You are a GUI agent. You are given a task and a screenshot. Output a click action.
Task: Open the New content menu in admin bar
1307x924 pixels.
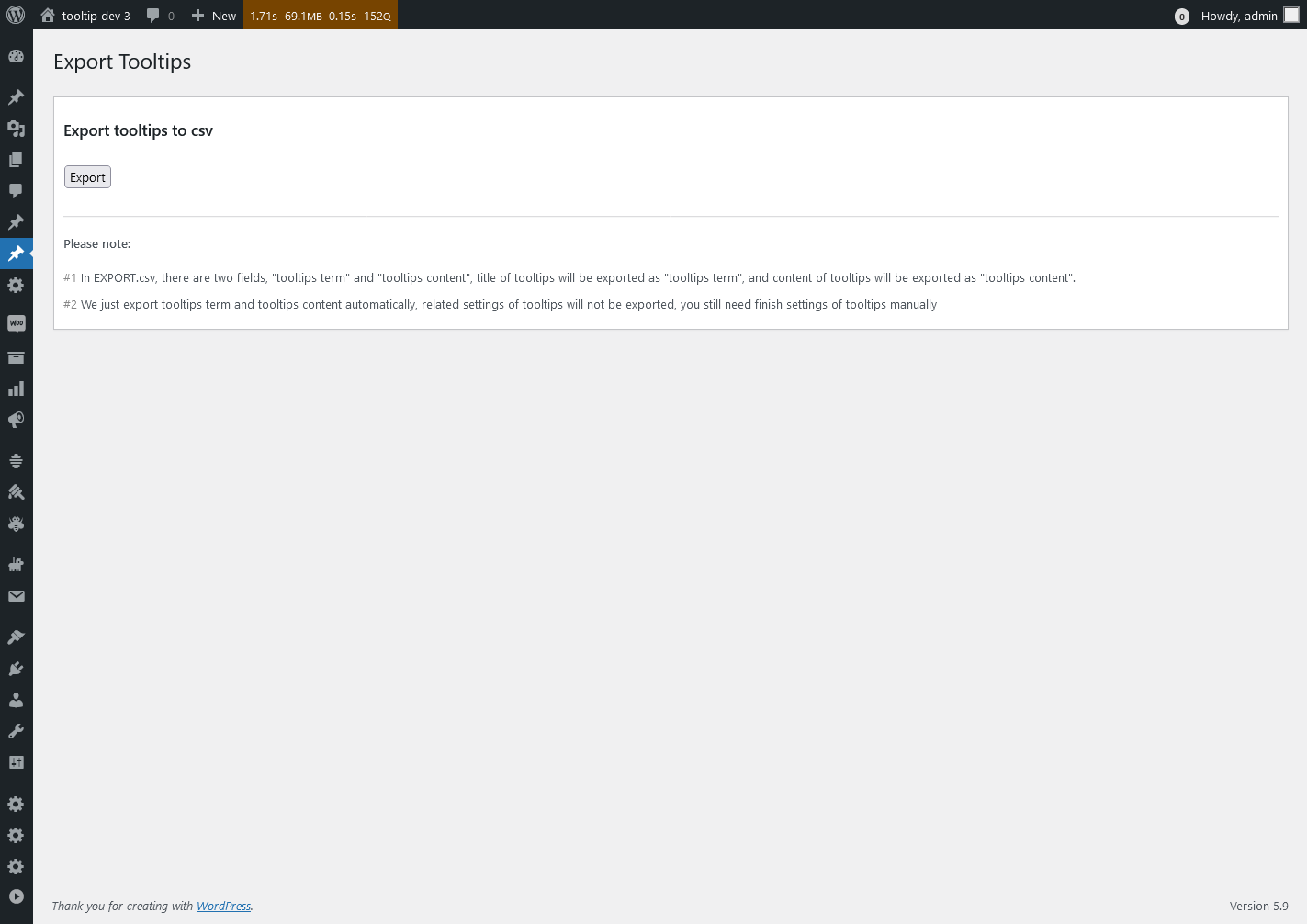(x=213, y=15)
